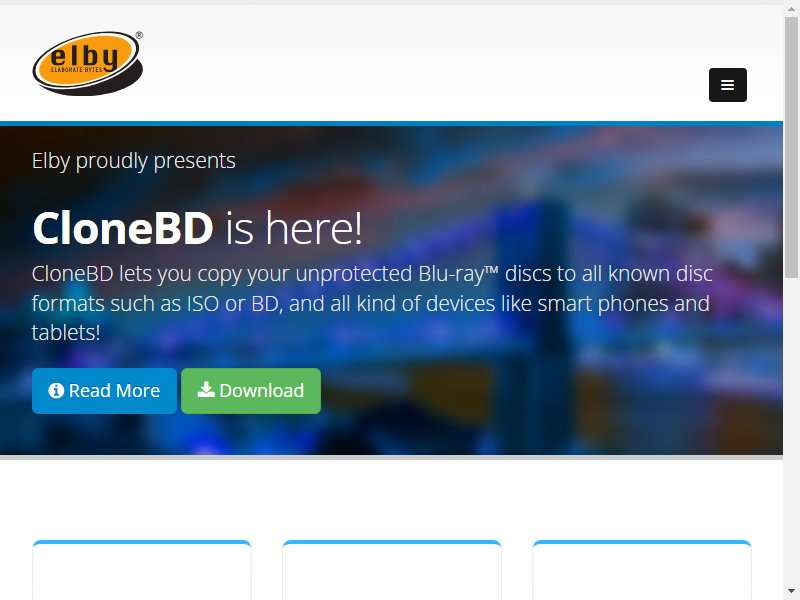This screenshot has height=600, width=800.
Task: Click the download arrow icon
Action: click(x=206, y=389)
